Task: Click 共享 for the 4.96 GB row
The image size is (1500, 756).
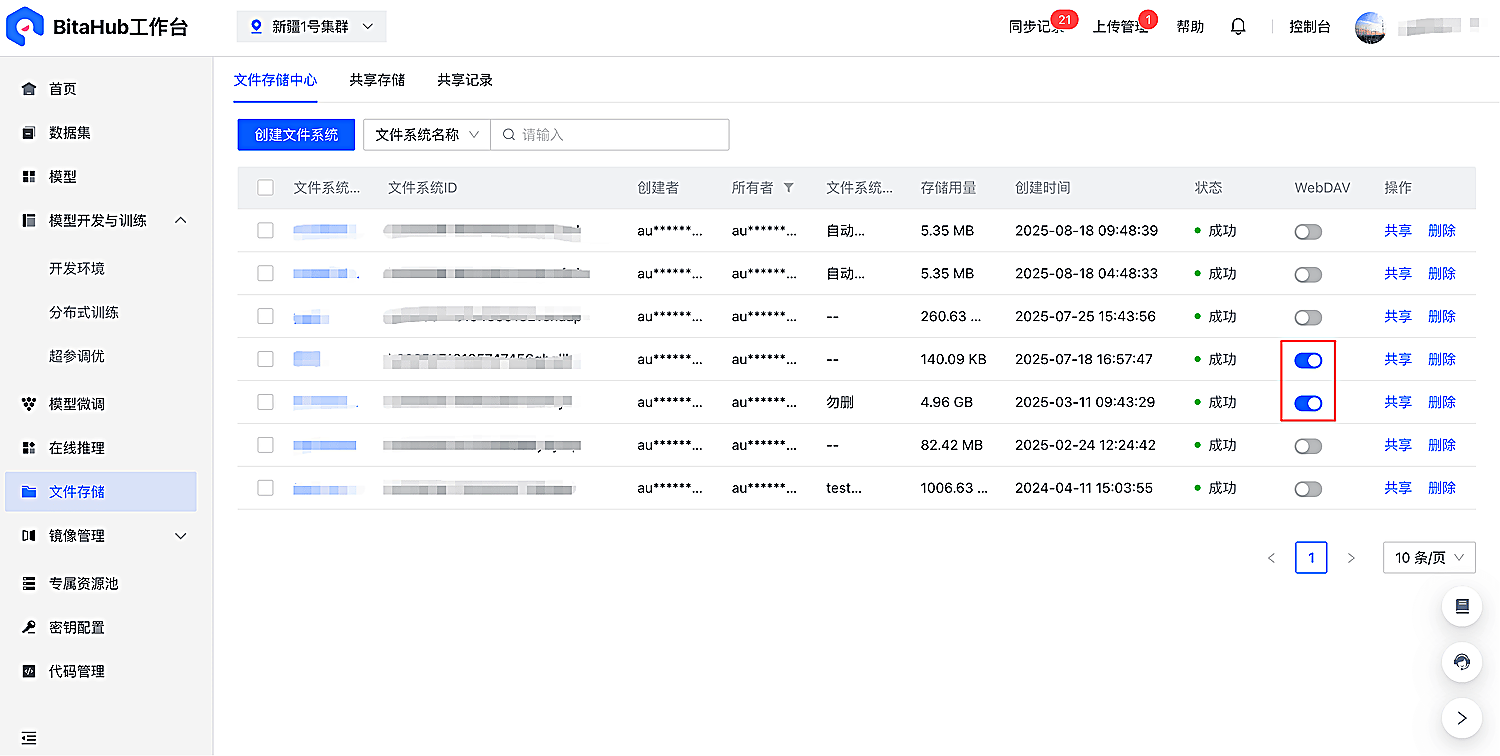Action: [x=1398, y=402]
